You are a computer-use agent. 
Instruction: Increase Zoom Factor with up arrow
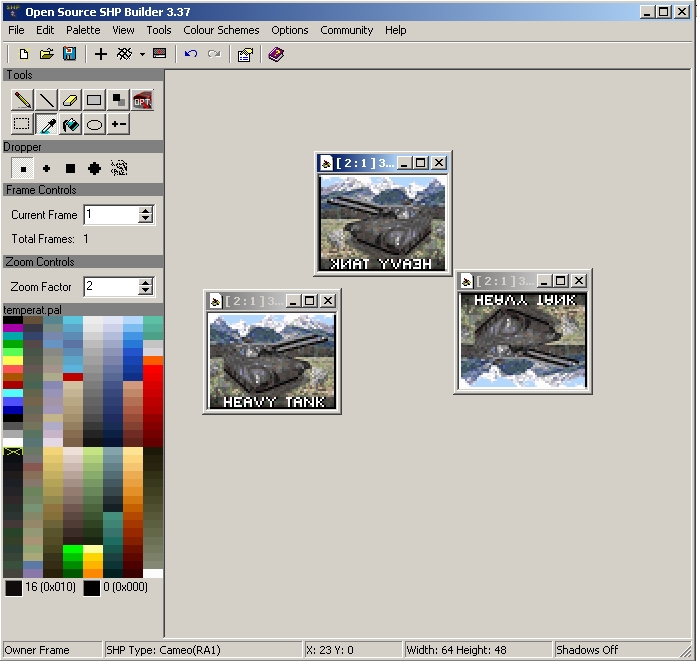(145, 282)
